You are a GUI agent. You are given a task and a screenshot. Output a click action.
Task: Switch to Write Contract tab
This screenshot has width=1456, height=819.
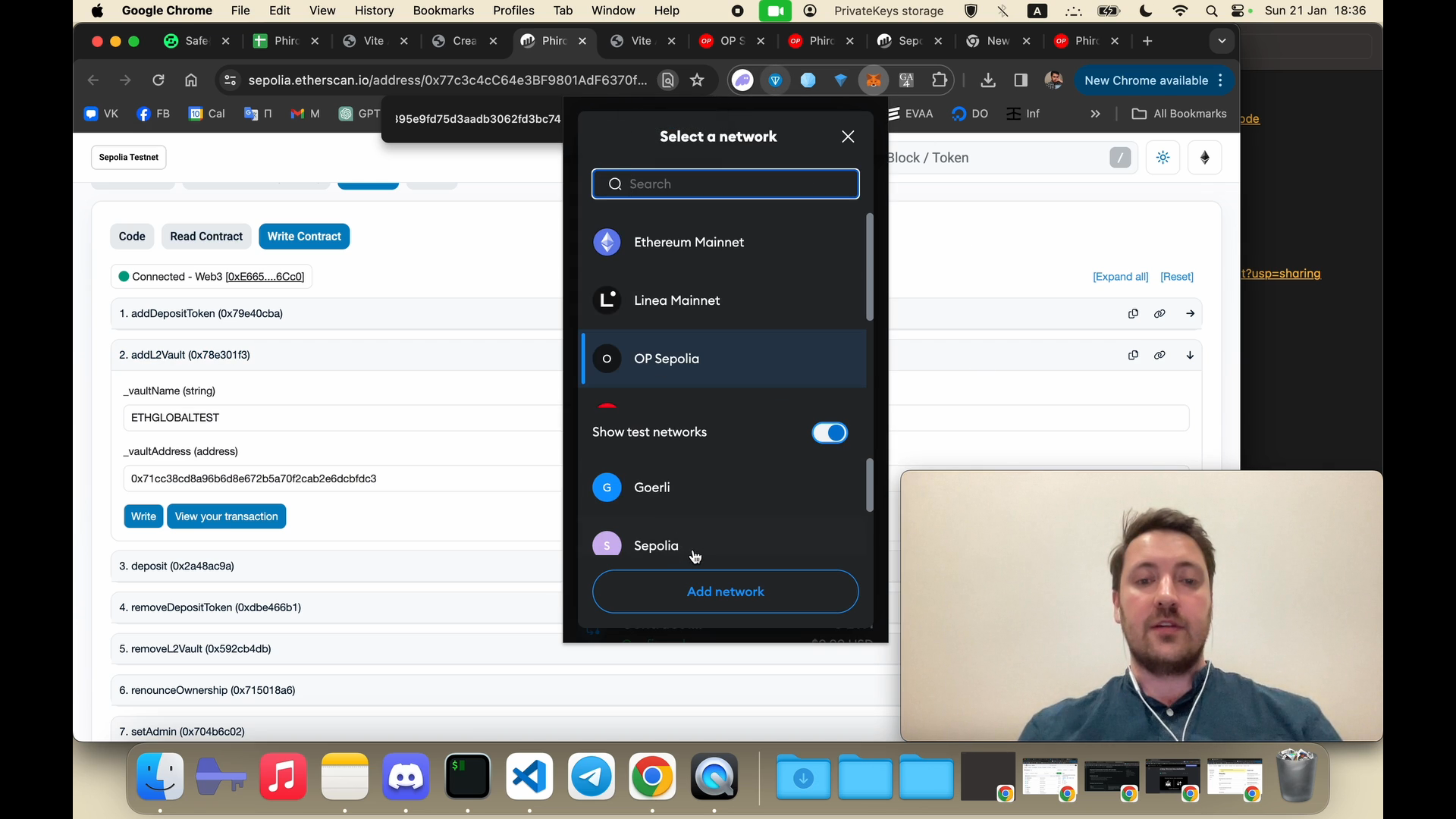point(304,237)
